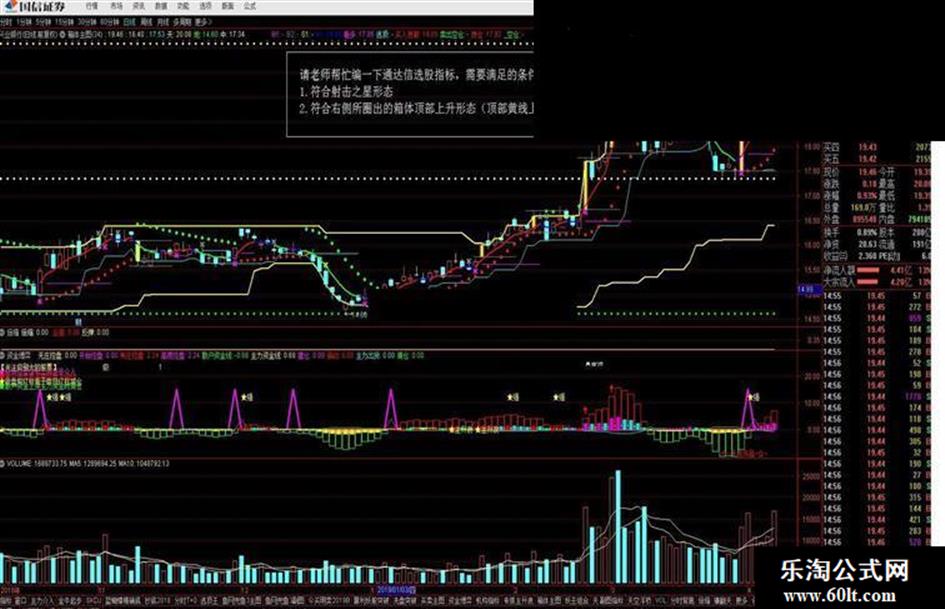Expand 更多 indicators at bottom right
This screenshot has height=609, width=945.
pos(741,601)
